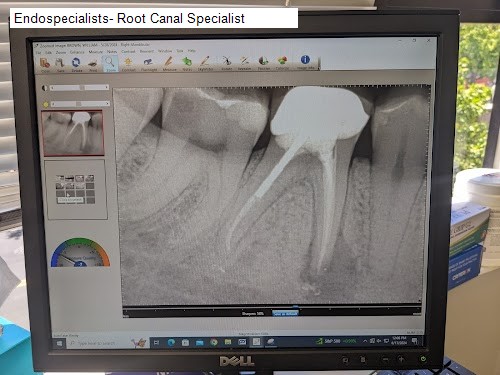This screenshot has height=375, width=500.
Task: Open the Edit menu
Action: [48, 53]
